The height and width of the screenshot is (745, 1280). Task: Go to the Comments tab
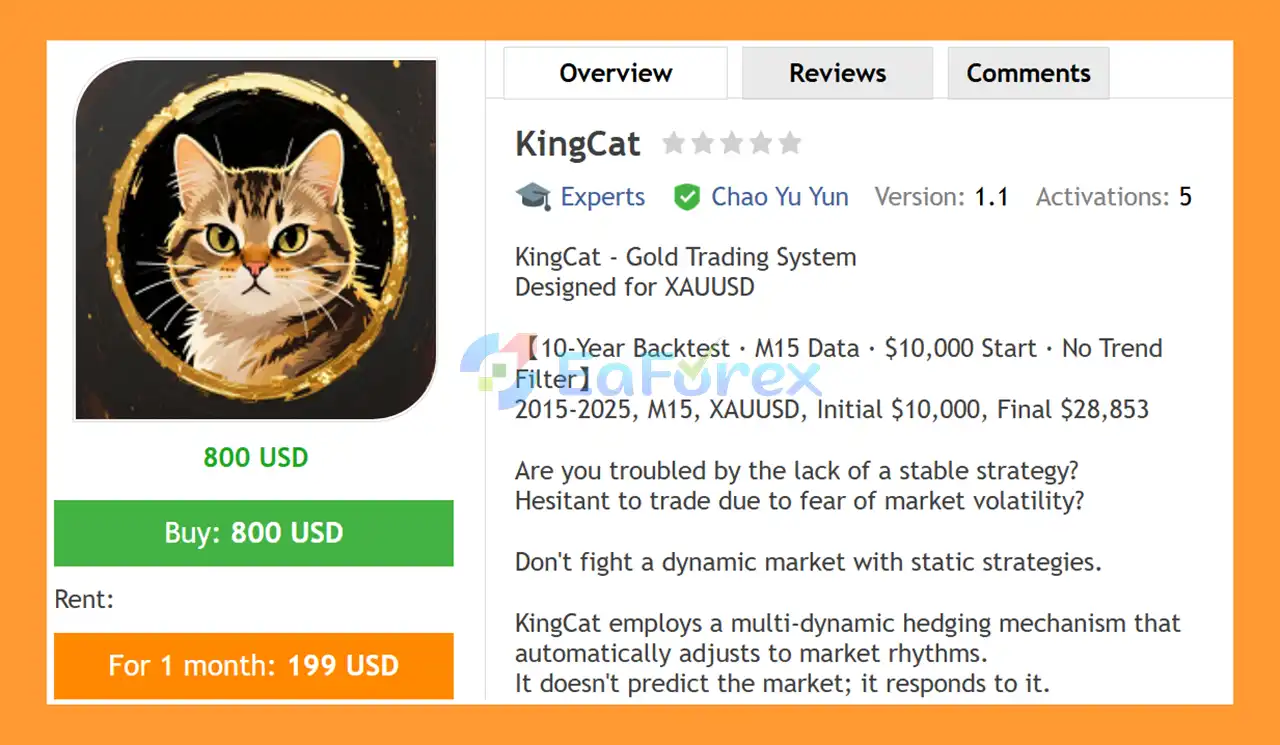[1028, 73]
